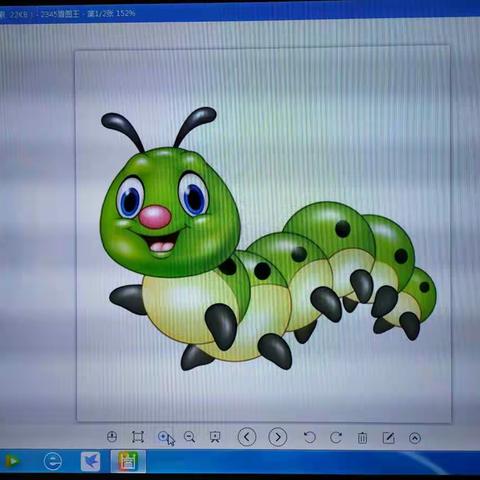Rotate image counterclockwise
The image size is (480, 480).
point(310,437)
